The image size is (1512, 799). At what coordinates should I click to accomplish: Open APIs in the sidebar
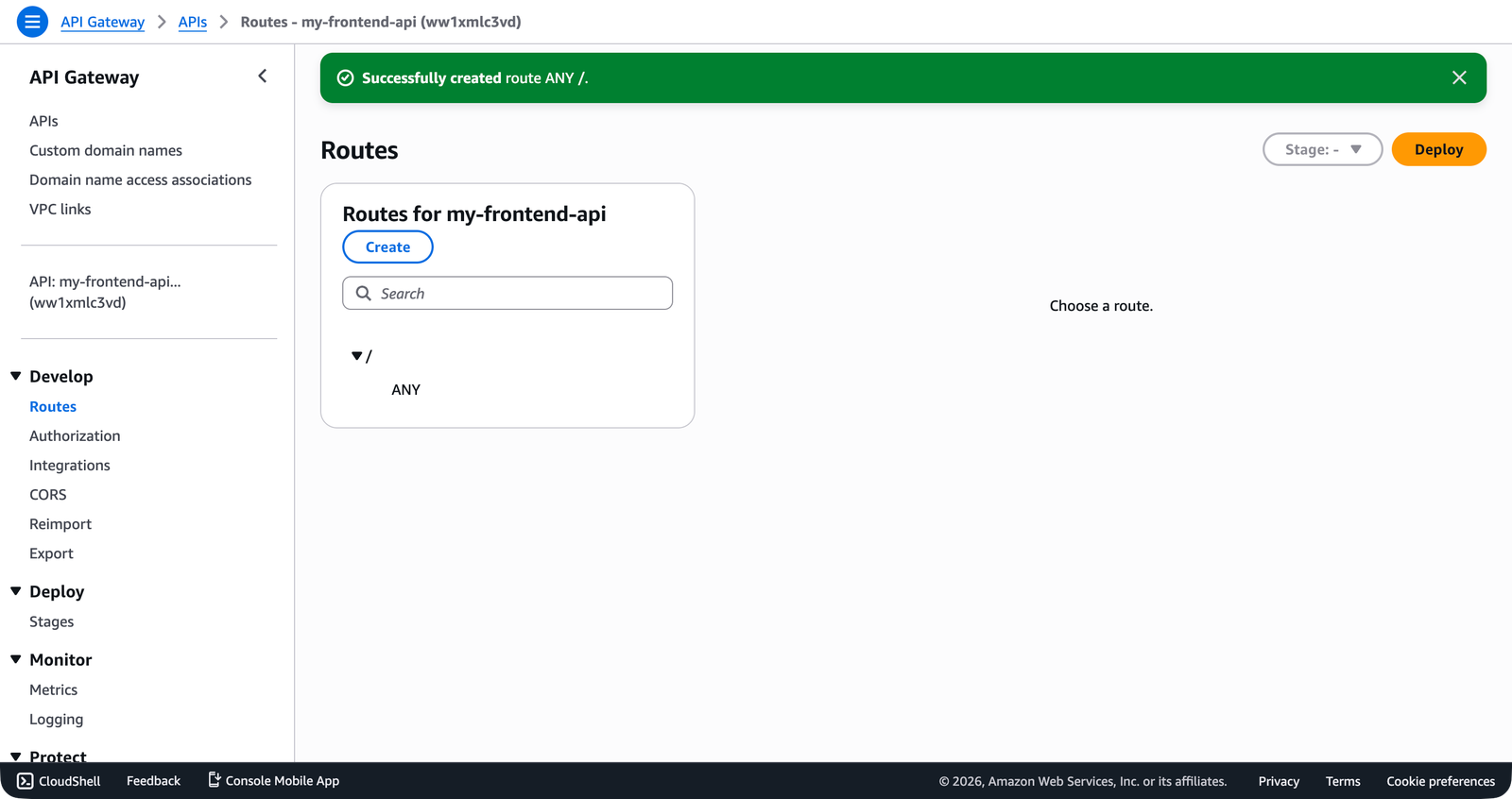[43, 121]
